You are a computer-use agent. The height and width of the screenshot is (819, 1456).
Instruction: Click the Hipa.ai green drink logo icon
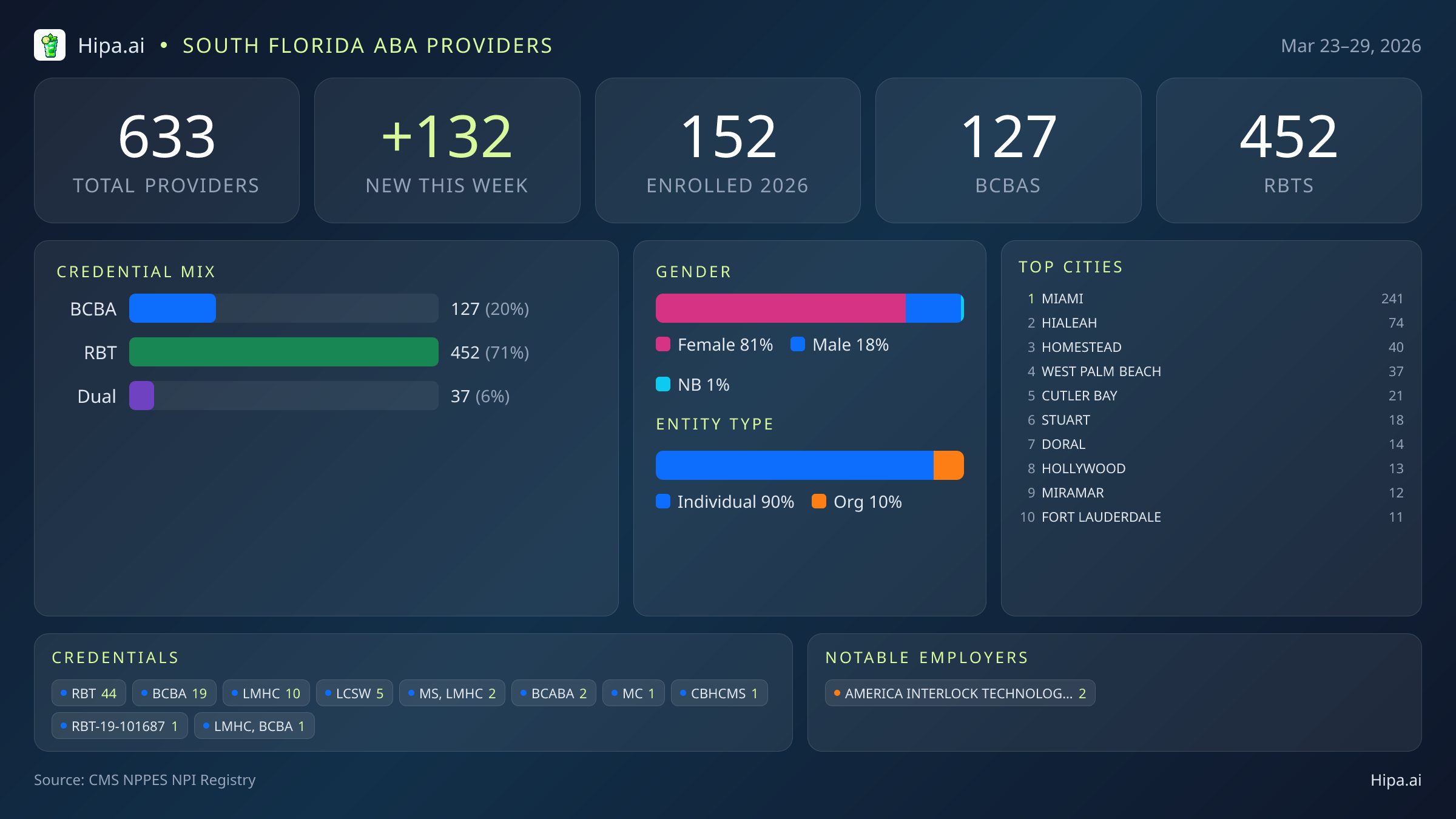50,45
